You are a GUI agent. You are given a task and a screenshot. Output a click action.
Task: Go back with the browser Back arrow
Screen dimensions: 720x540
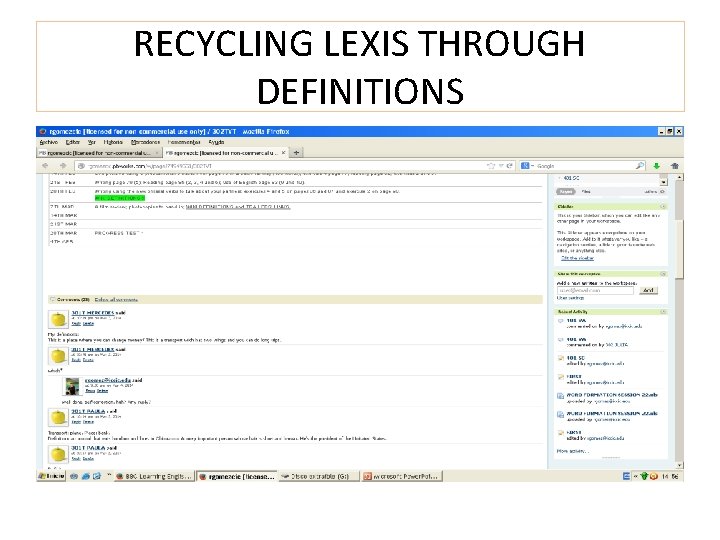(45, 166)
